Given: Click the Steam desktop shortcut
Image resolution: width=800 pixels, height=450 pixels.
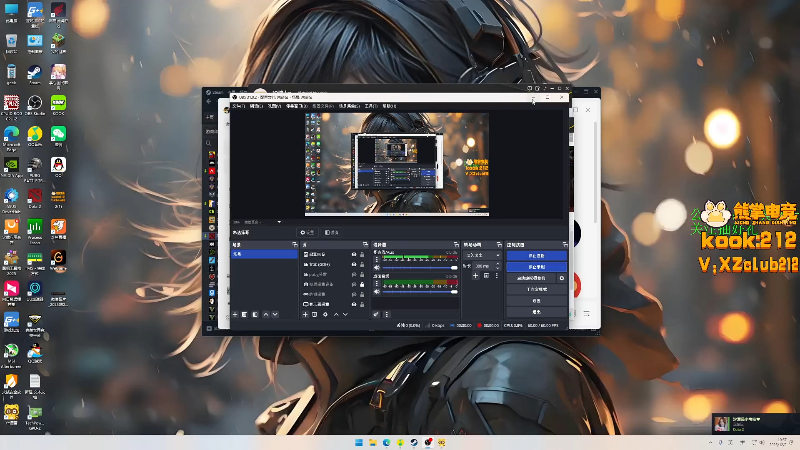Looking at the screenshot, I should (x=35, y=75).
